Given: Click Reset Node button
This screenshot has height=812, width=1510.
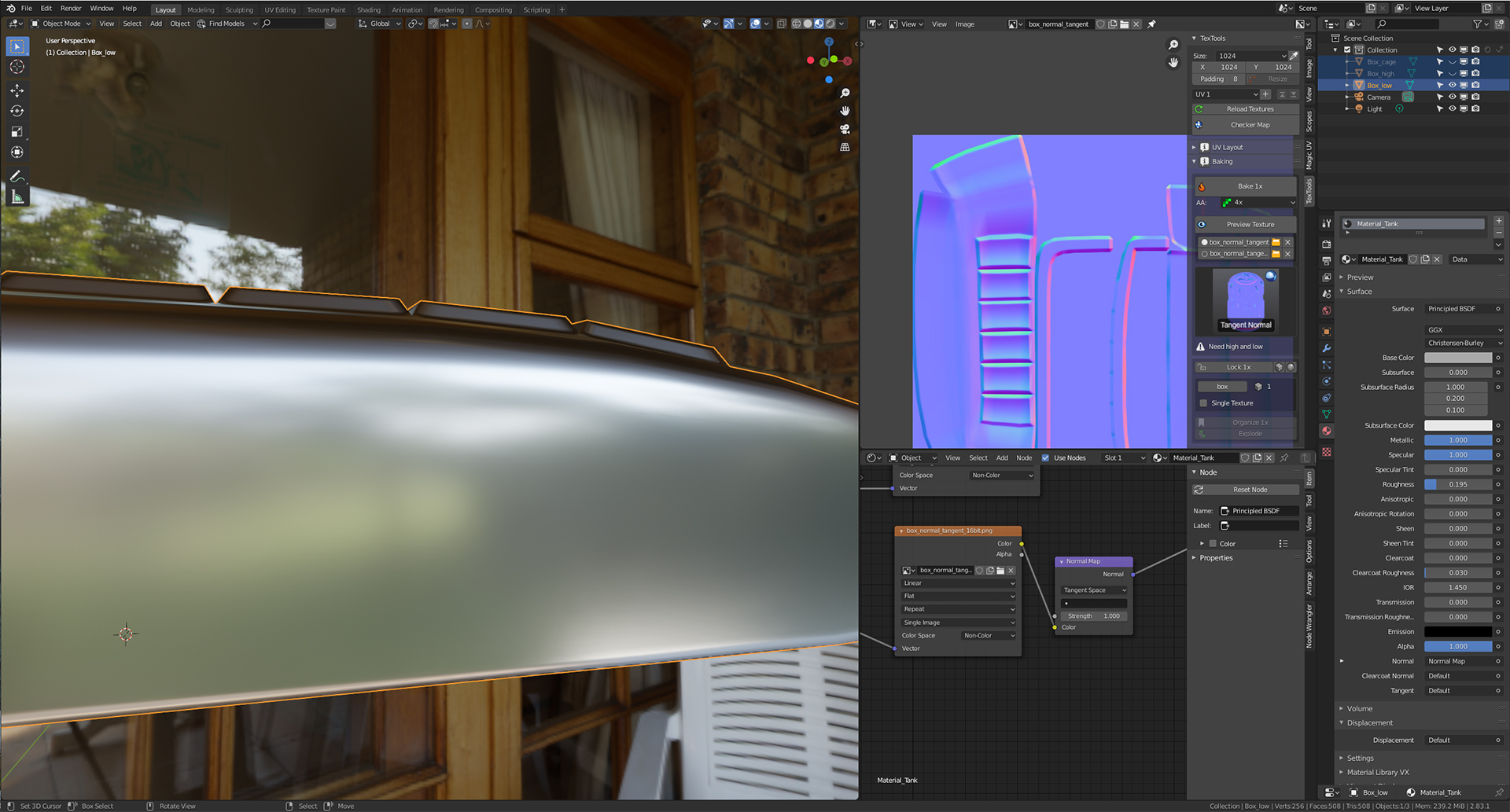Looking at the screenshot, I should click(x=1244, y=490).
